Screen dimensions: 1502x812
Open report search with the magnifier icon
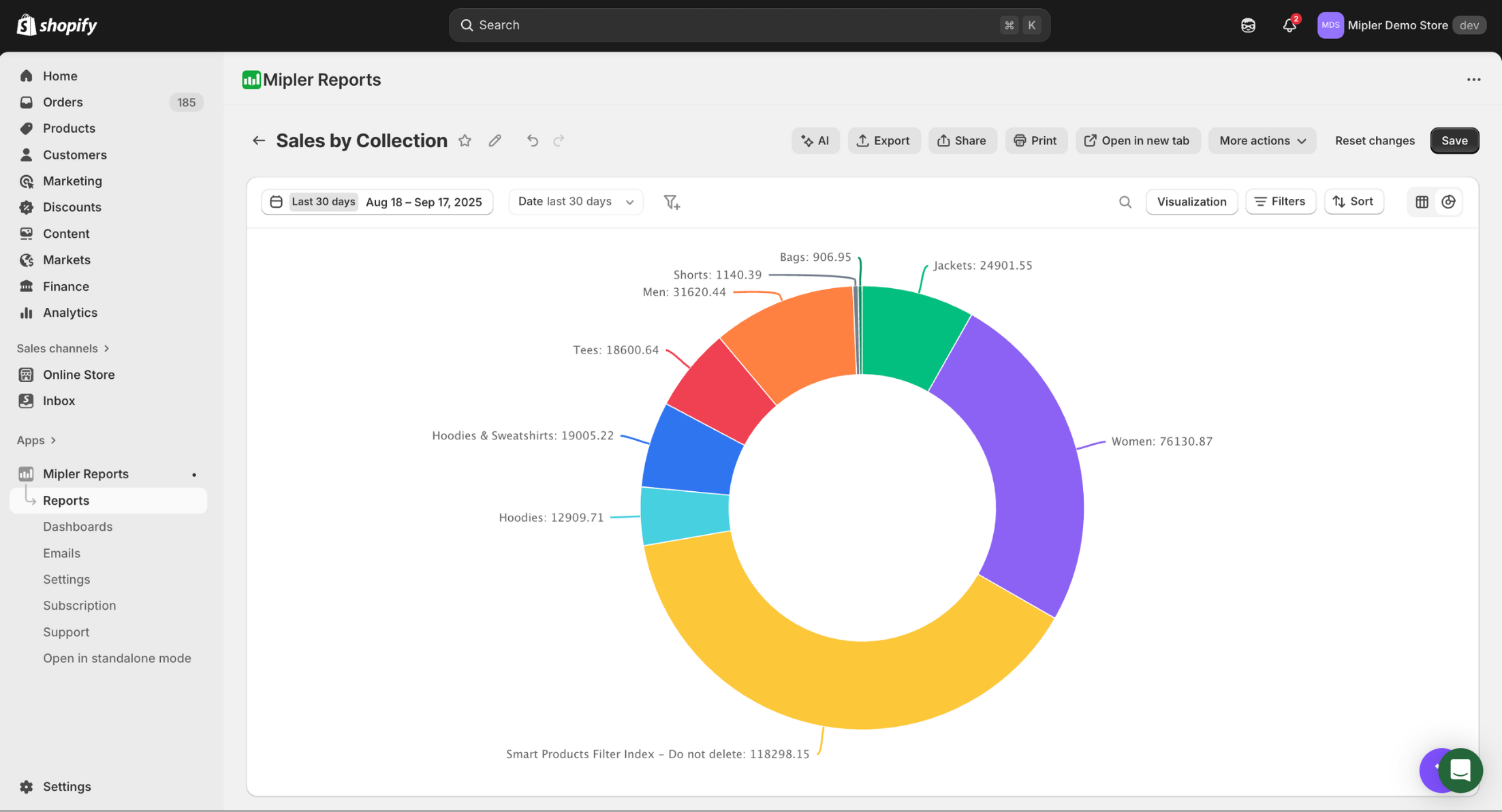pyautogui.click(x=1125, y=202)
